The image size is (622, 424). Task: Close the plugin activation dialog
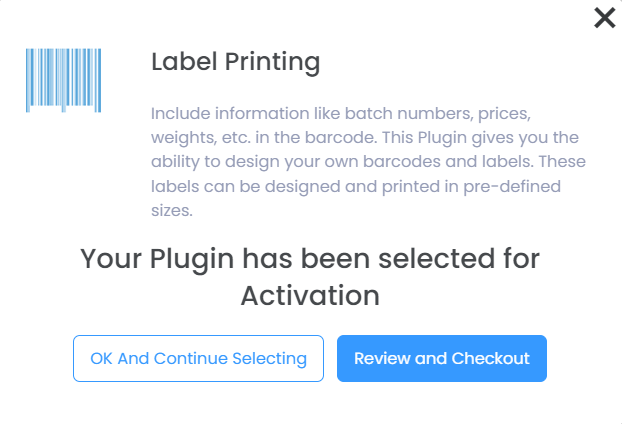coord(604,18)
